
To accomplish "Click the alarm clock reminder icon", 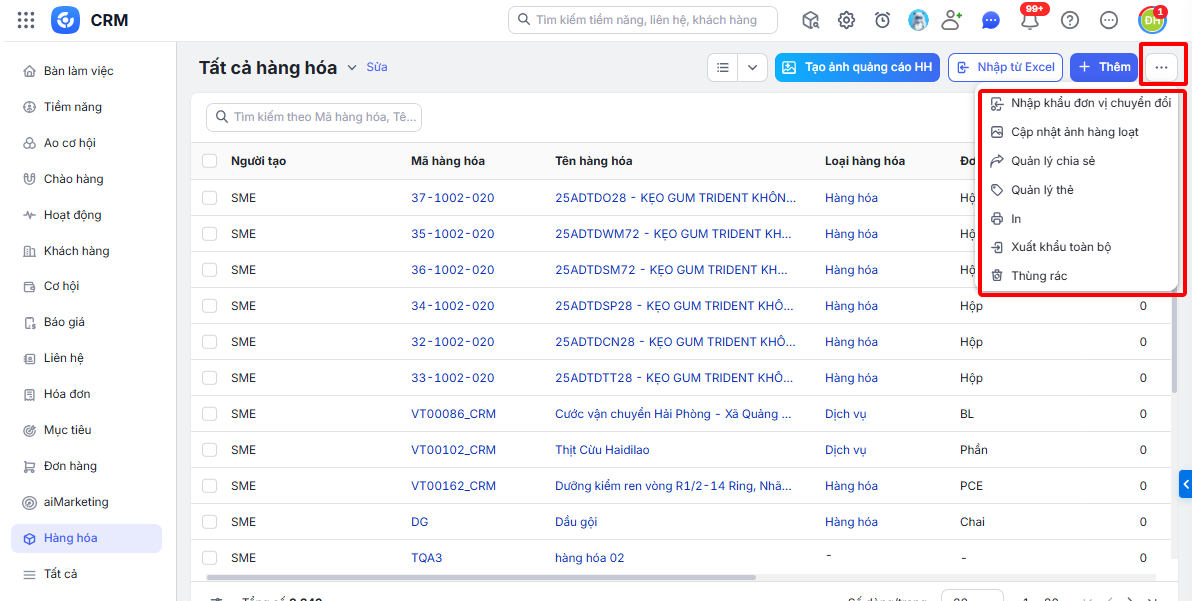I will [882, 21].
